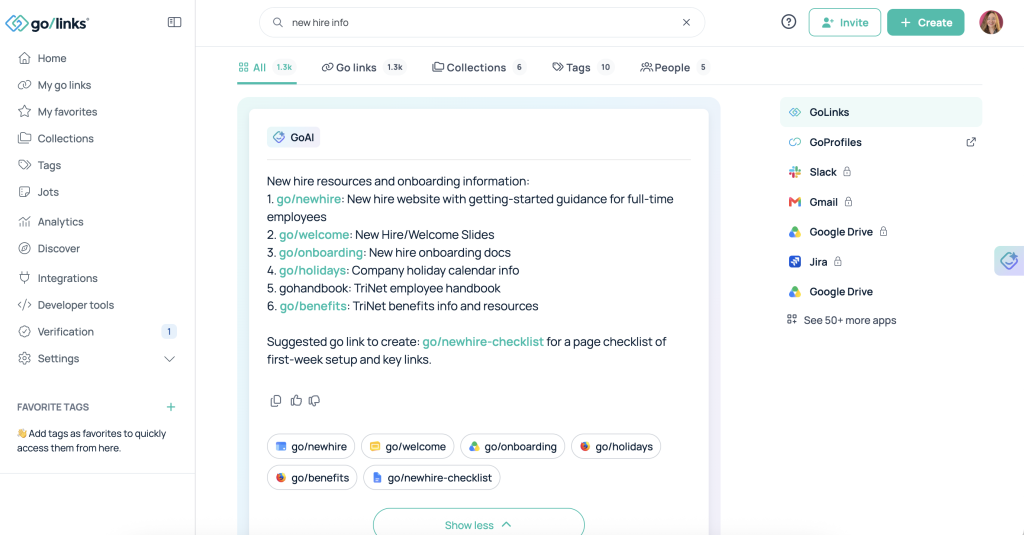Click the Create button

click(925, 22)
